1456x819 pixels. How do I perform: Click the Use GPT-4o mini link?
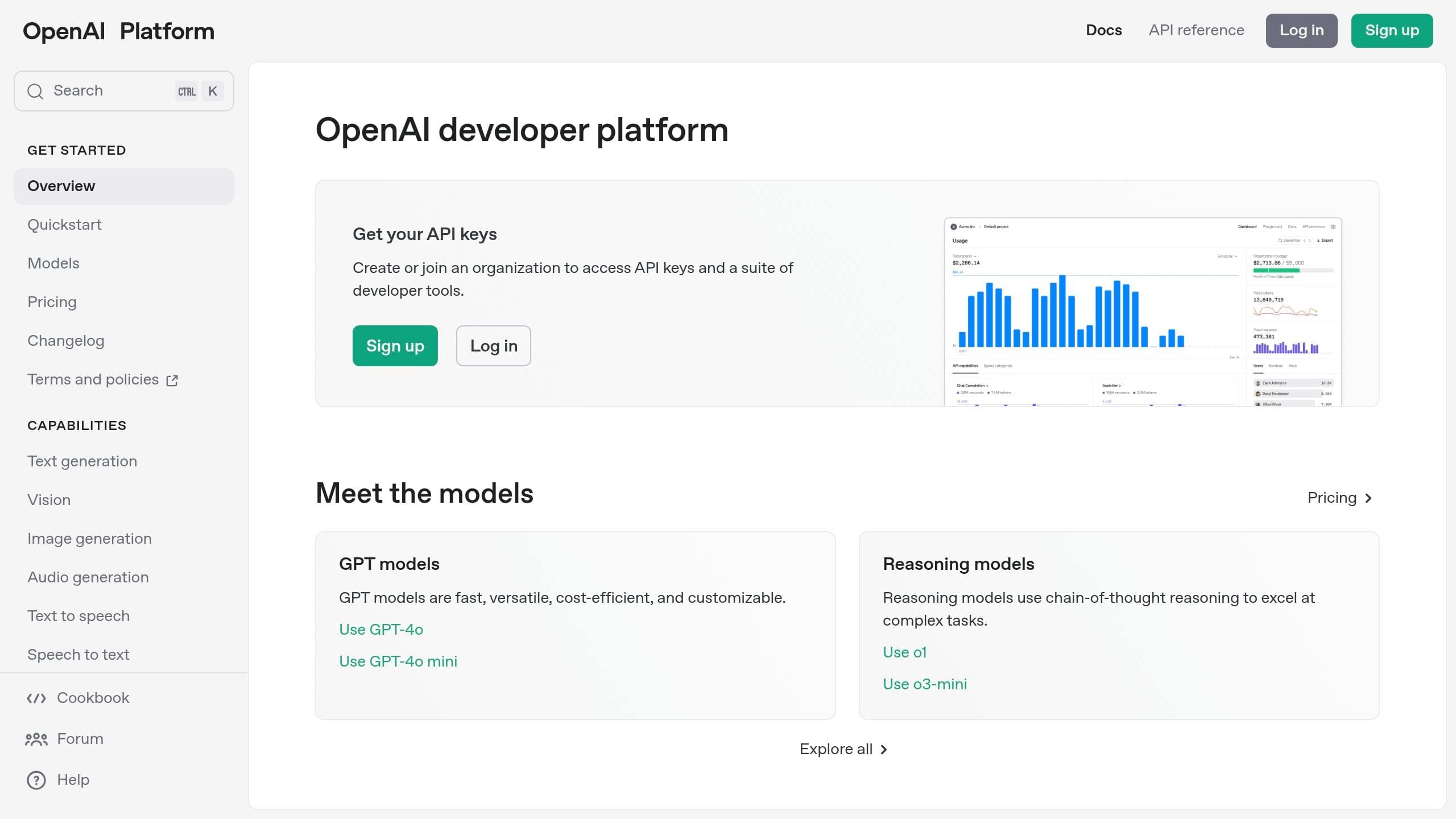point(398,661)
